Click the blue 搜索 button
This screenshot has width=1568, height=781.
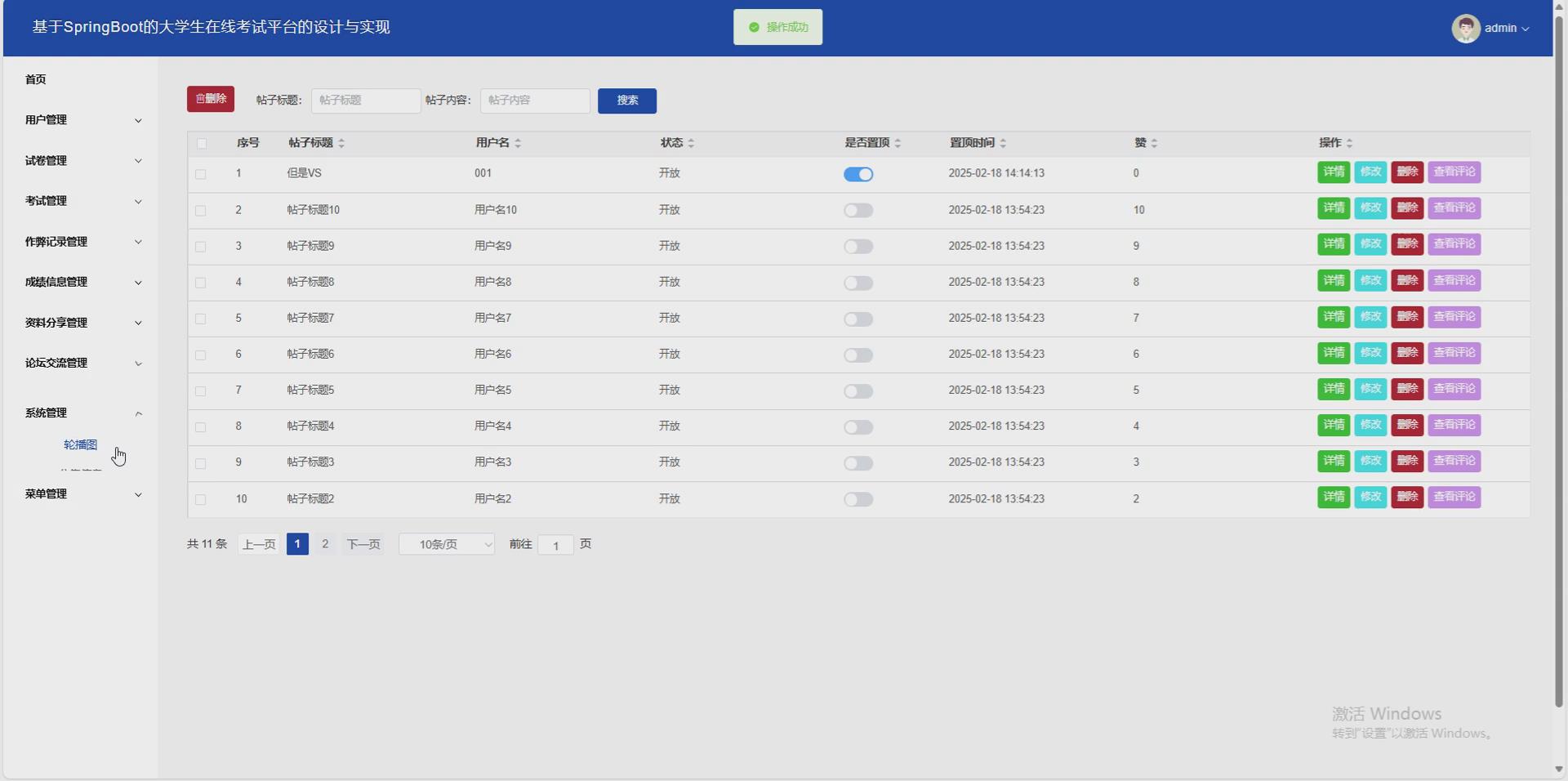[x=627, y=100]
